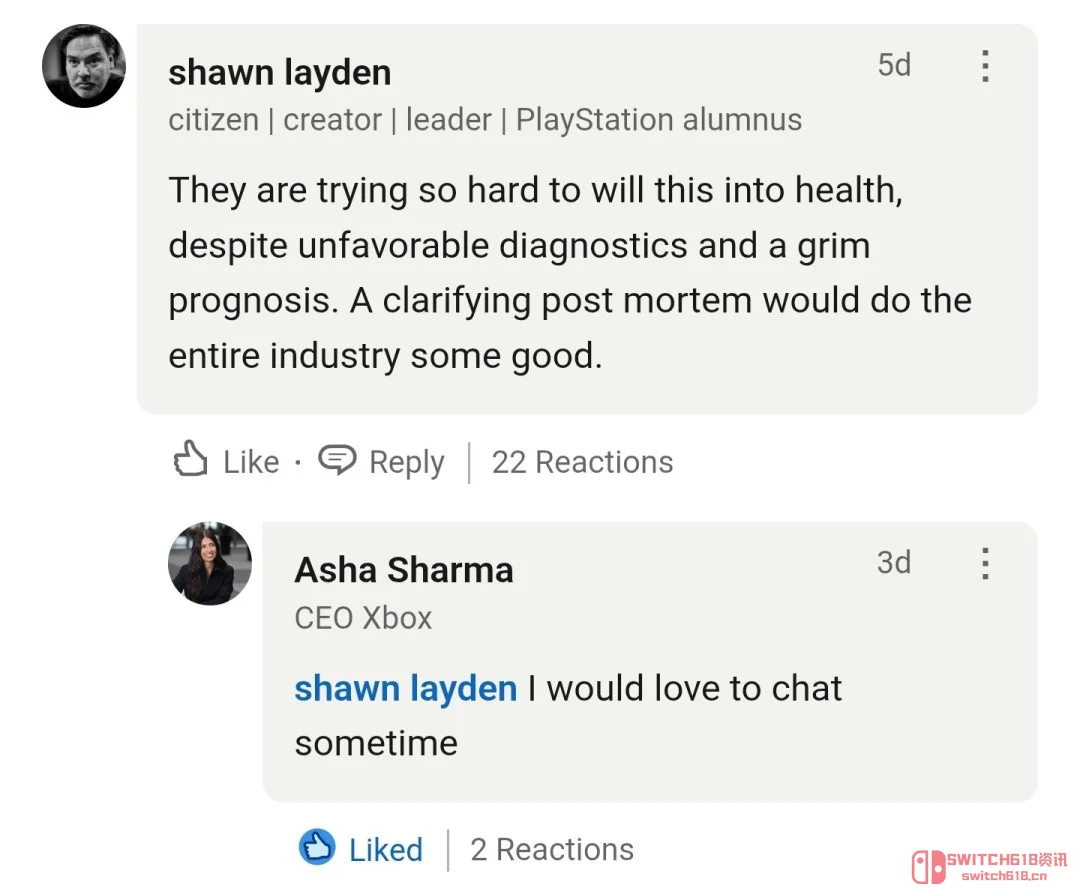Click the Like thumbs-up icon under shawn layden's comment
1080x894 pixels.
(192, 460)
